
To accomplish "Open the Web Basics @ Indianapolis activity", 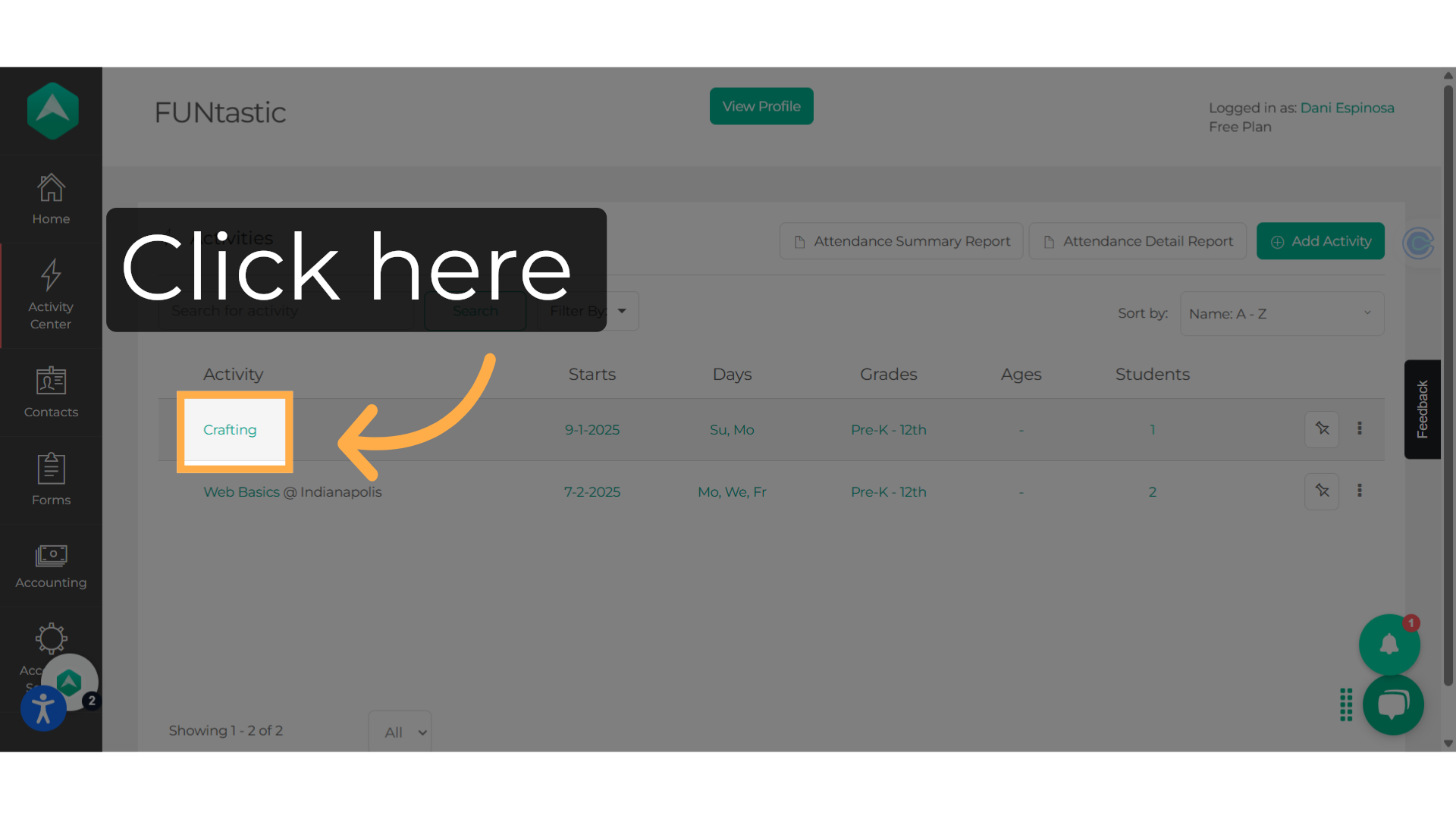I will point(292,491).
